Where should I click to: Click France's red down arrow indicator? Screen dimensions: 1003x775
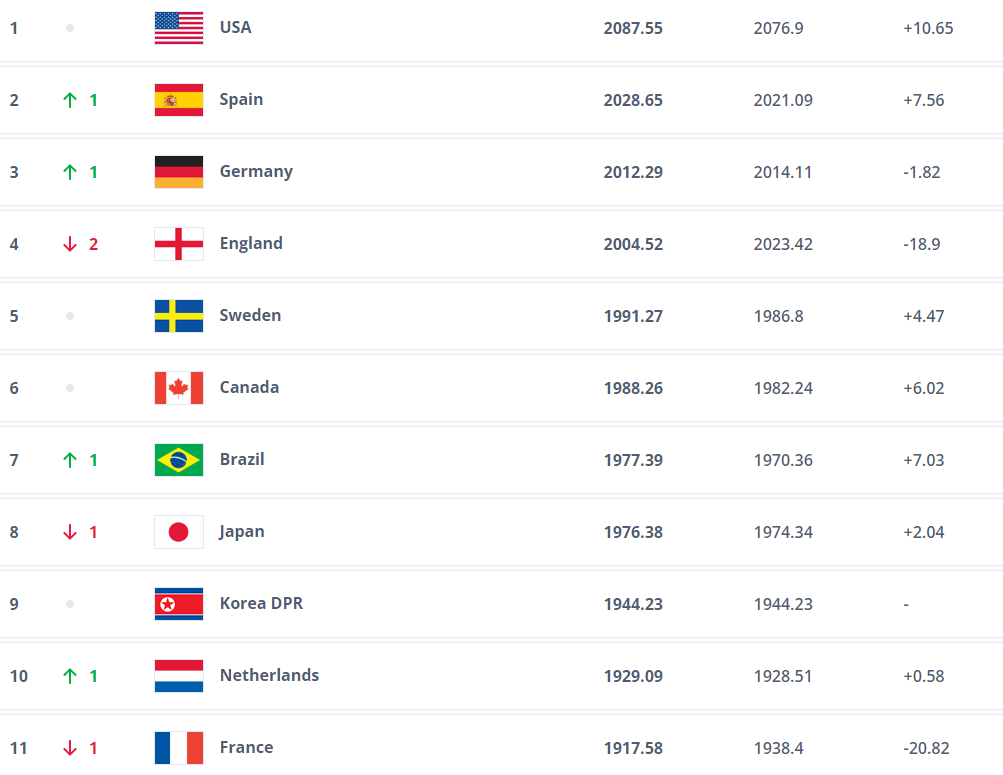[70, 748]
